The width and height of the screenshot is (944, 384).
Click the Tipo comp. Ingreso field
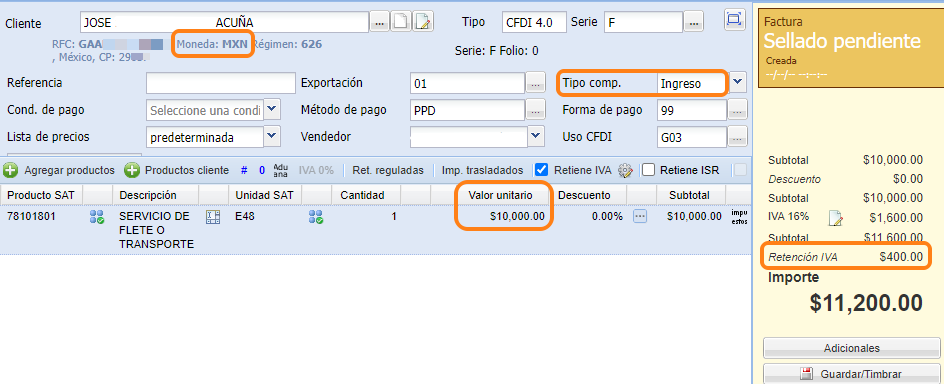pos(691,84)
